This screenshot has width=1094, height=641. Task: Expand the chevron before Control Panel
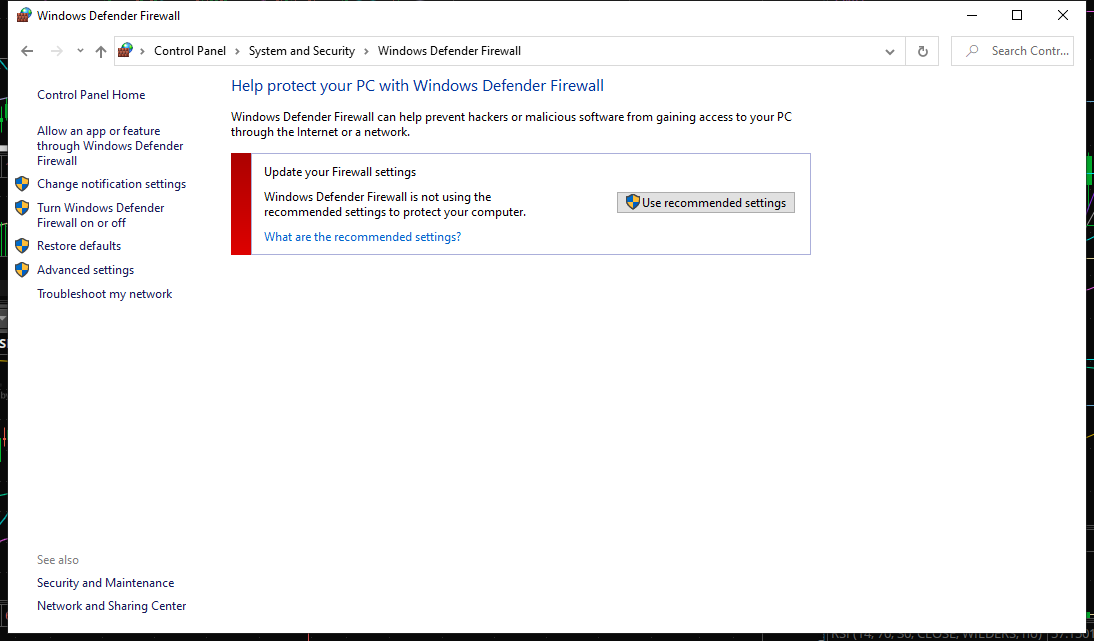click(143, 51)
